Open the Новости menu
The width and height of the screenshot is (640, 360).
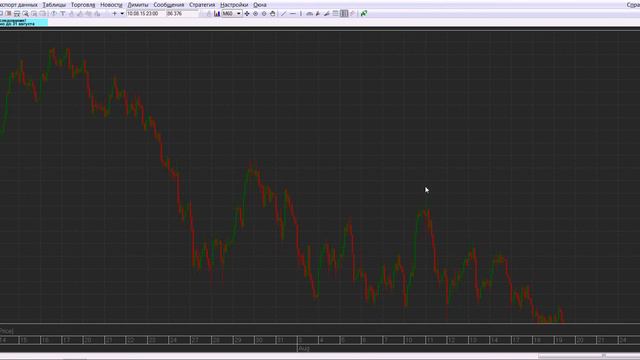(111, 5)
